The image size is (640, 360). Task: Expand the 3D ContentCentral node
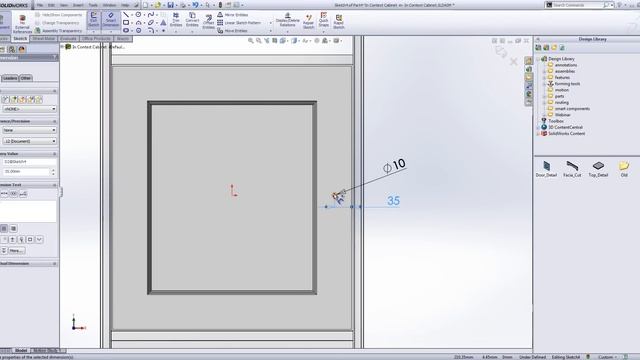click(538, 127)
